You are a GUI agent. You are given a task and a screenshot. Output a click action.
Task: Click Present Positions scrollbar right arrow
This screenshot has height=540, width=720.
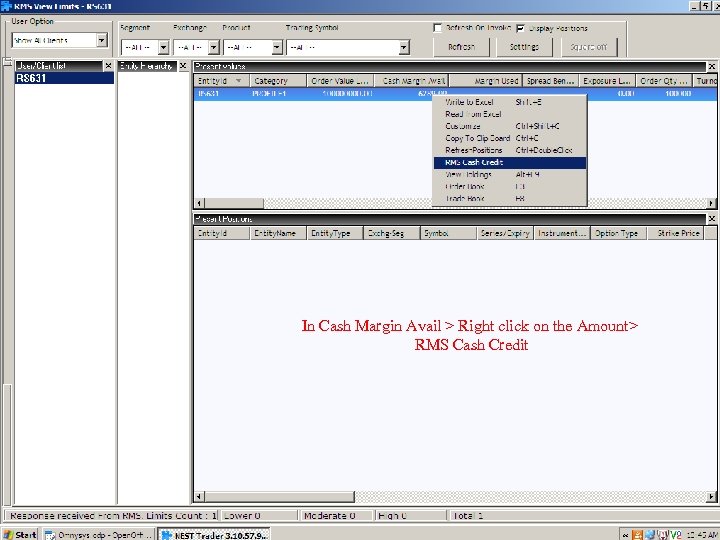tap(711, 496)
